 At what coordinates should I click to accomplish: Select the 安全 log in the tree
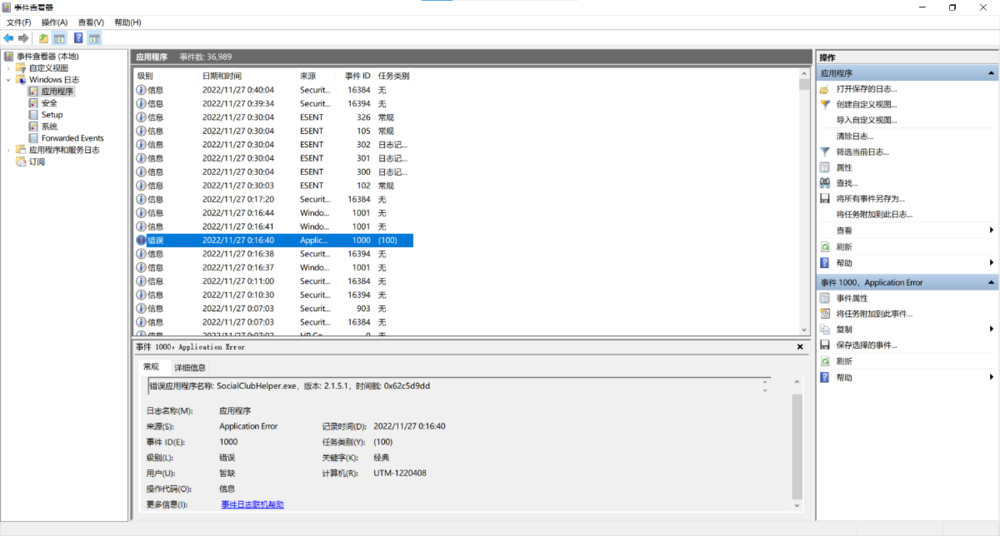[x=49, y=103]
